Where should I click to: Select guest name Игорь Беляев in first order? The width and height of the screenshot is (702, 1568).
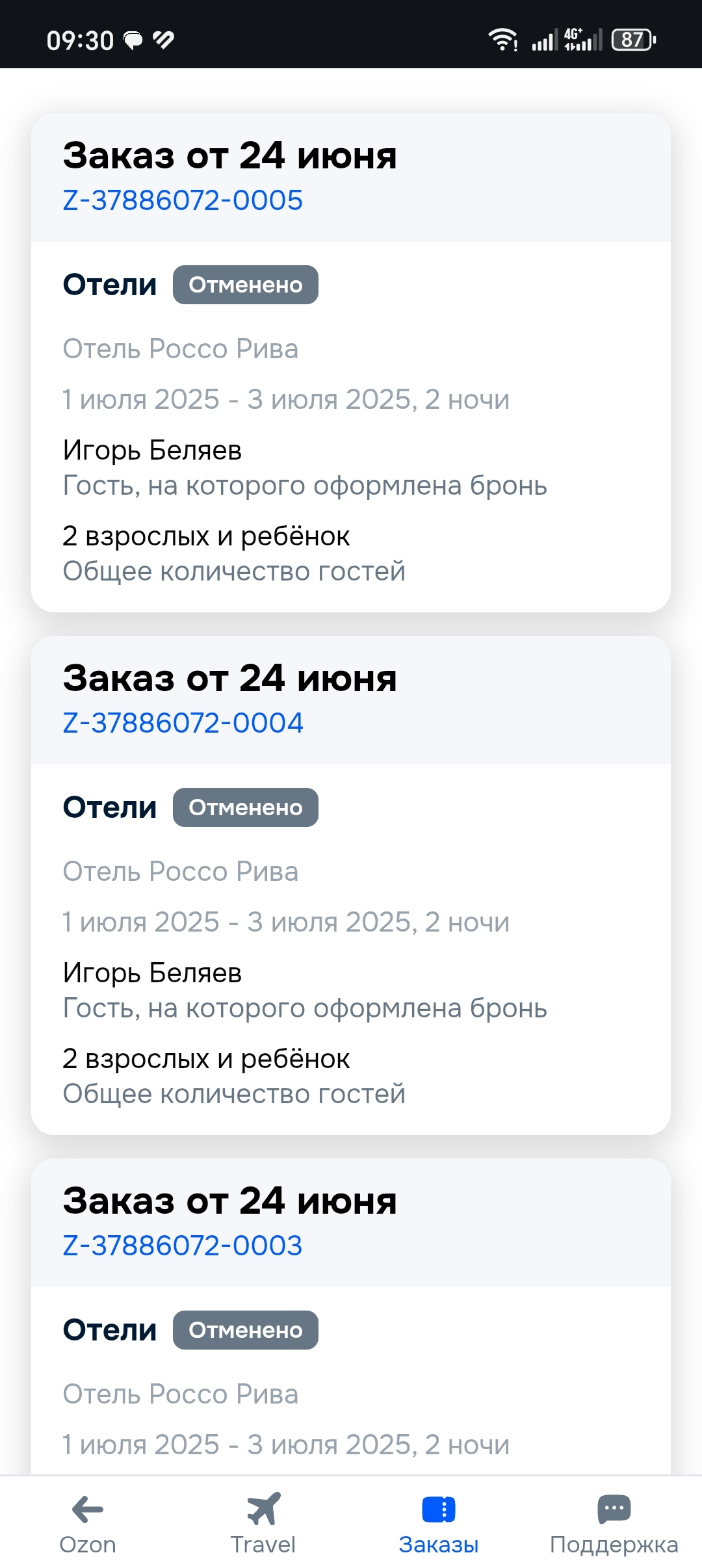[x=152, y=450]
